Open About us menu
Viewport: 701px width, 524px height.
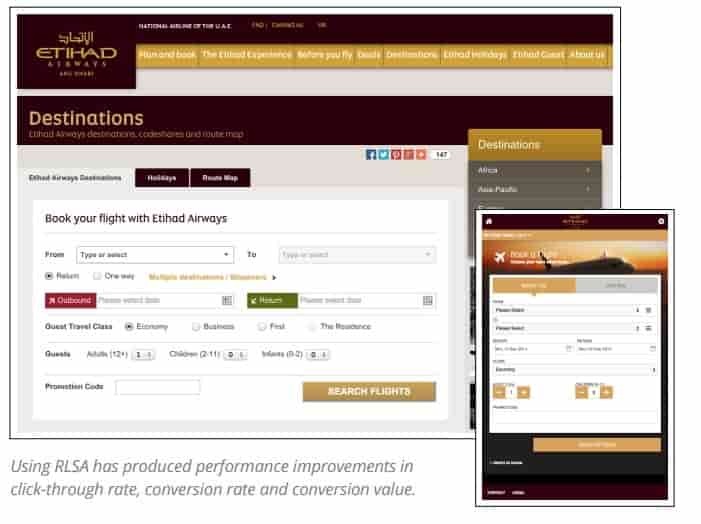tap(587, 55)
